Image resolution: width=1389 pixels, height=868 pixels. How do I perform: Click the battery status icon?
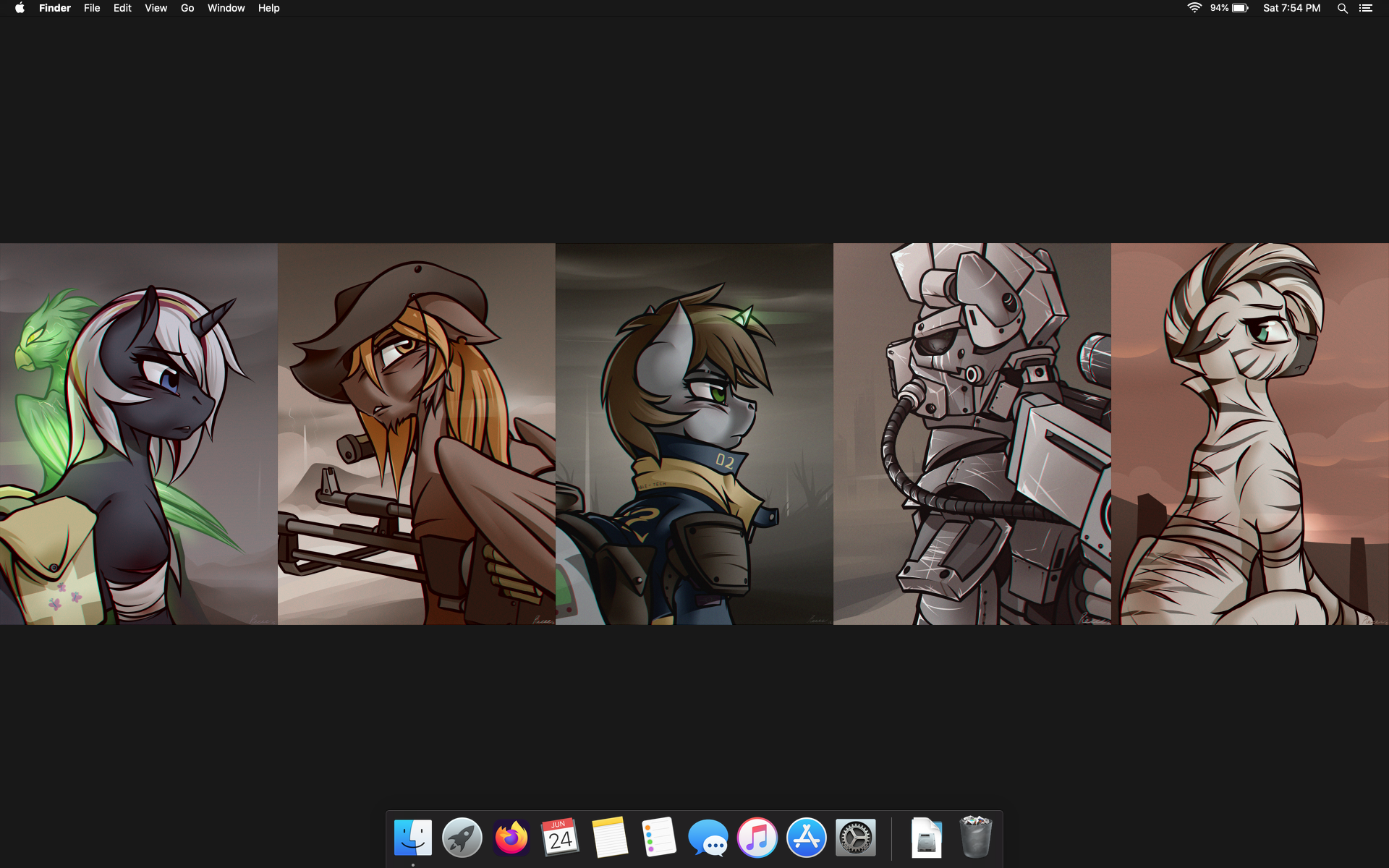1240,8
